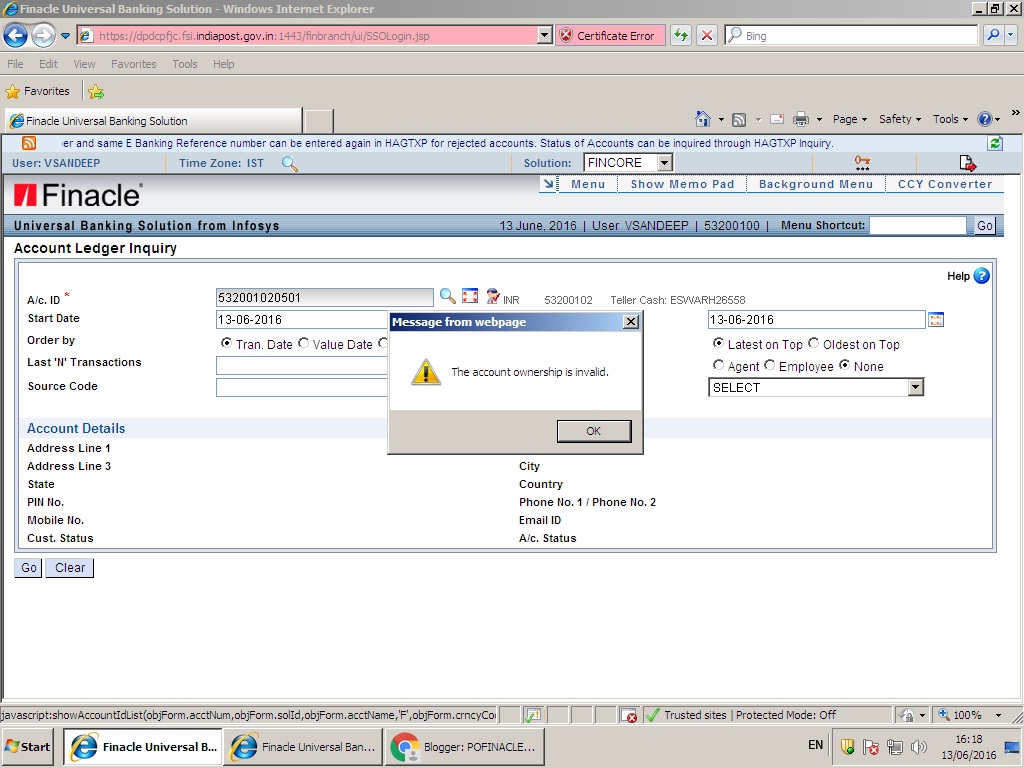Open the SELECT dropdown in Account Details area
The image size is (1024, 768).
point(917,387)
